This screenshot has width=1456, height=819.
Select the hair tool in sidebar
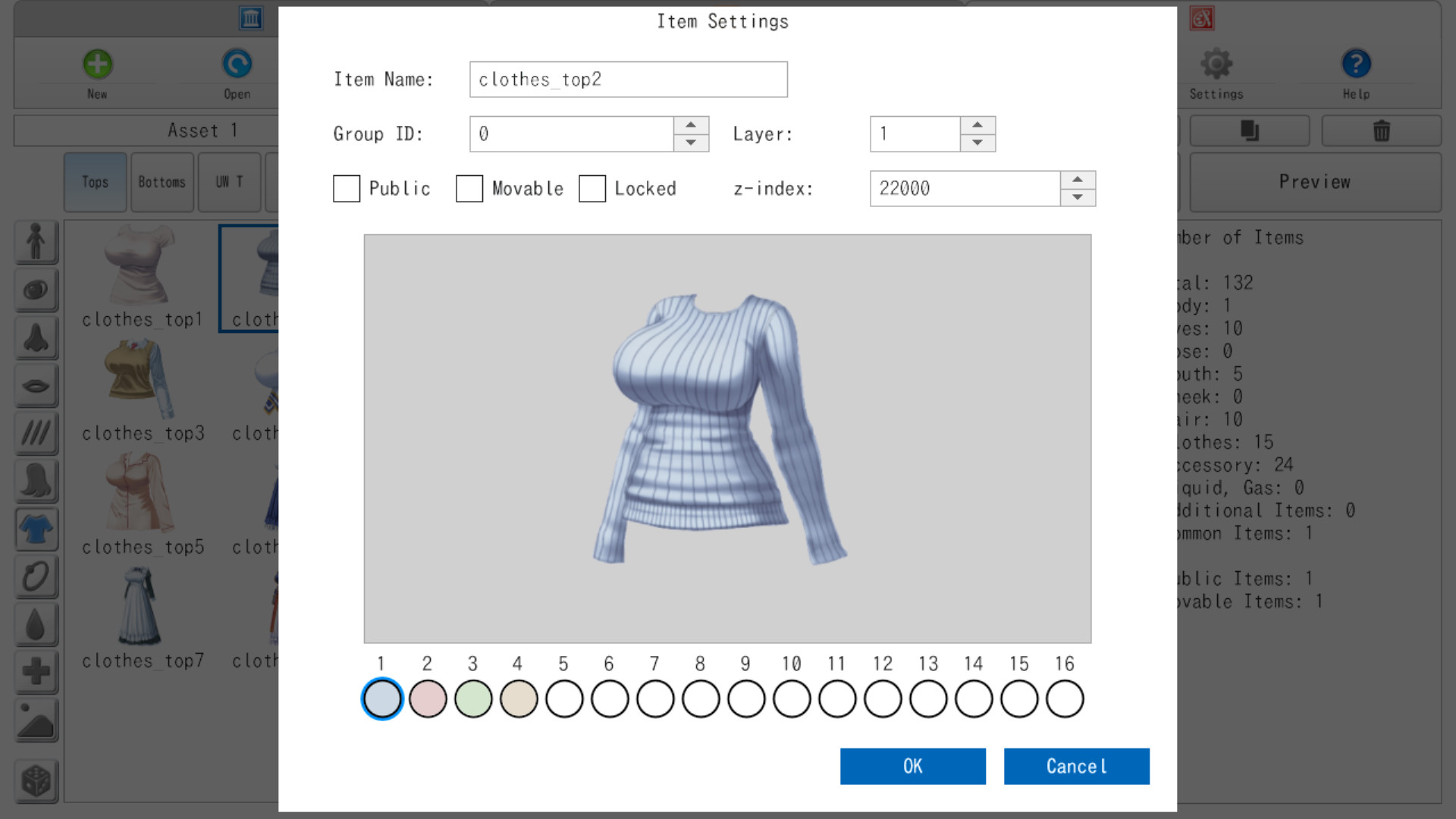(x=36, y=481)
